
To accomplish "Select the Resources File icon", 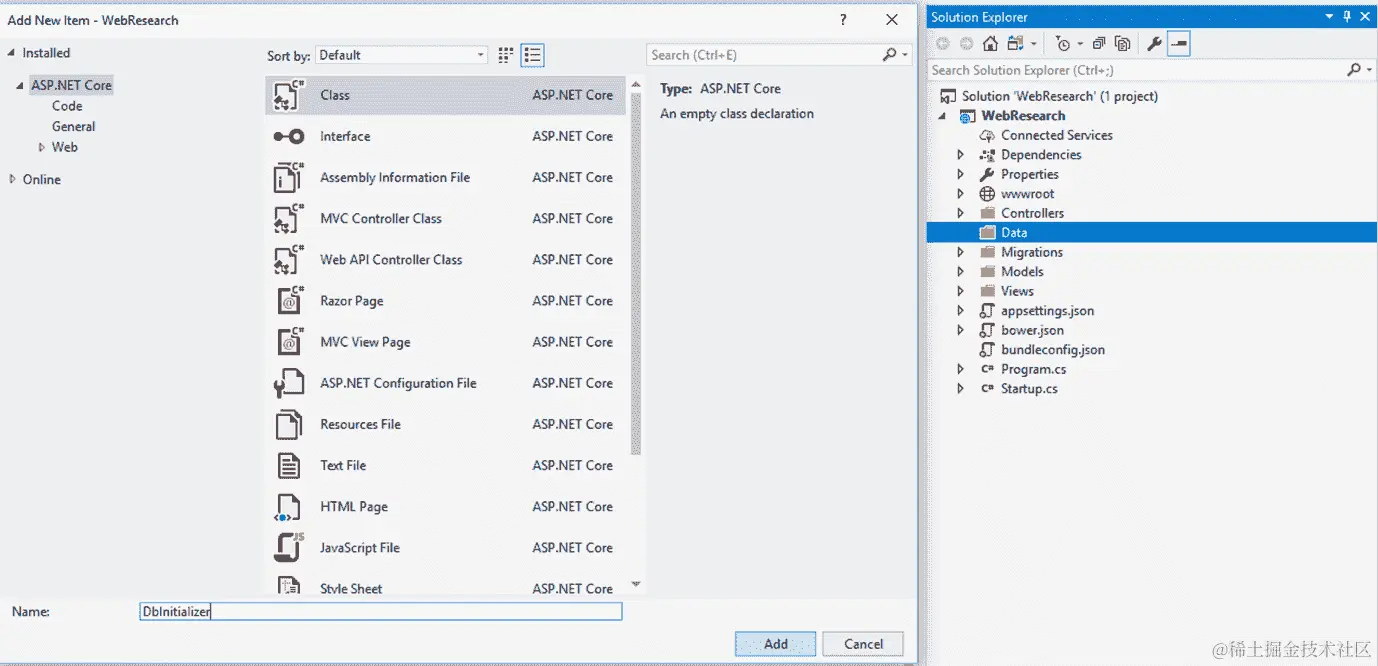I will click(x=288, y=424).
